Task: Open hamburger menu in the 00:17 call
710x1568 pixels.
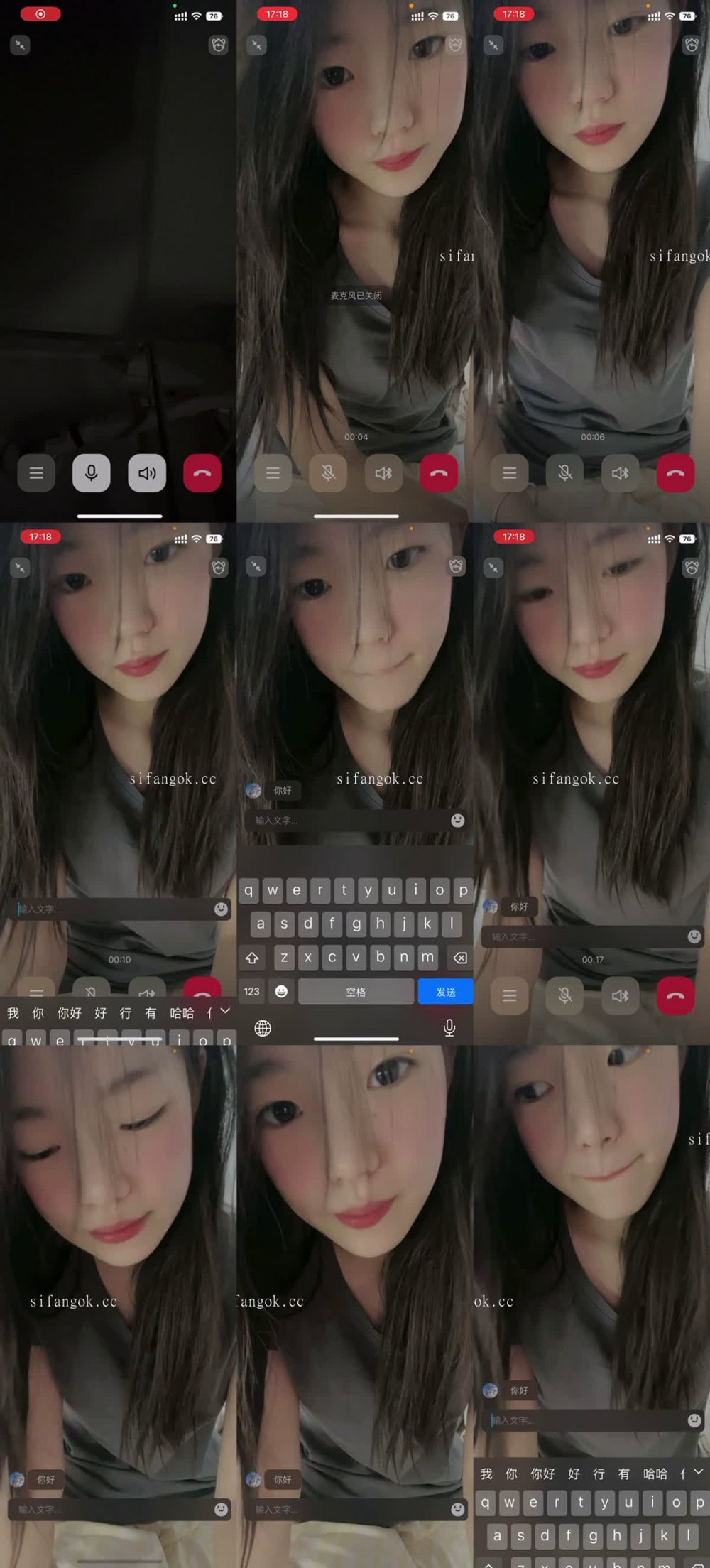Action: coord(509,995)
